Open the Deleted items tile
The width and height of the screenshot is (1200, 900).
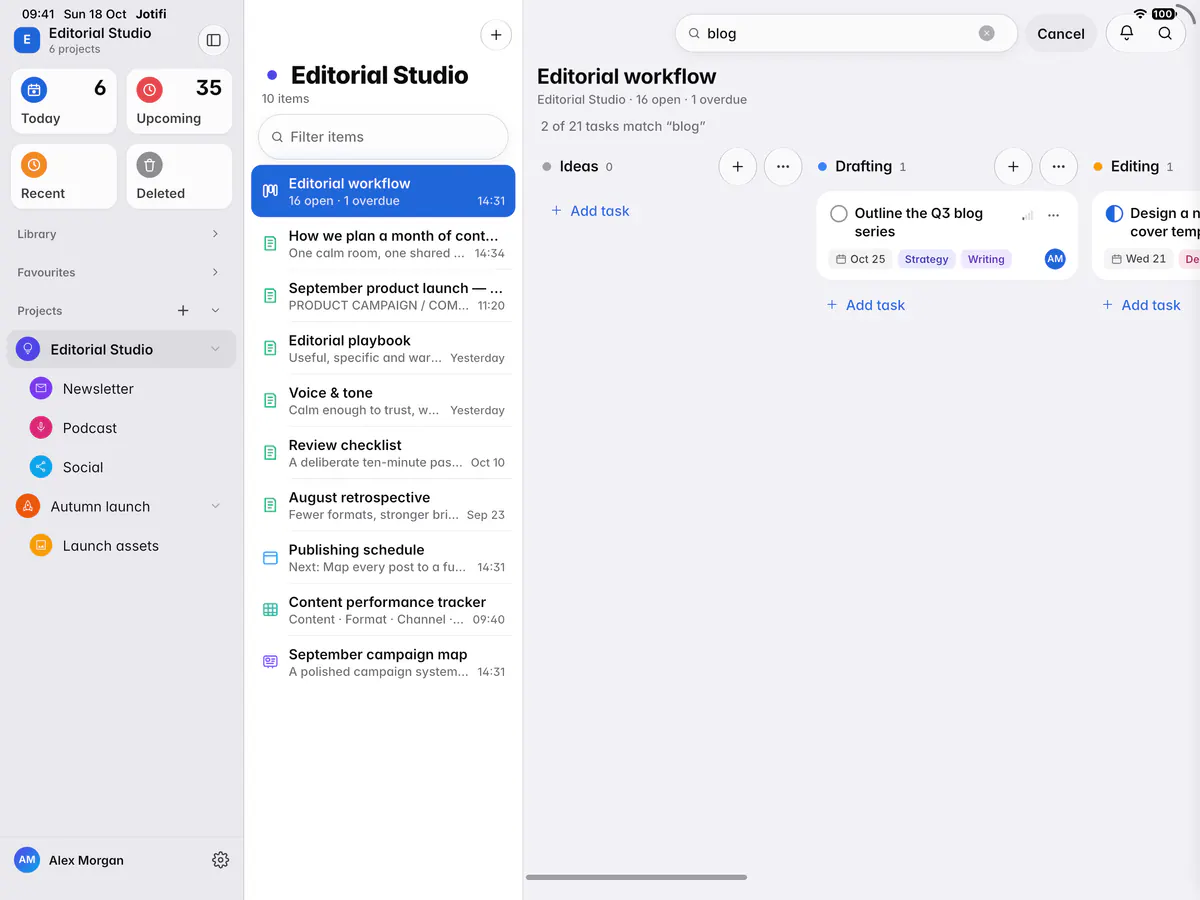click(x=179, y=176)
